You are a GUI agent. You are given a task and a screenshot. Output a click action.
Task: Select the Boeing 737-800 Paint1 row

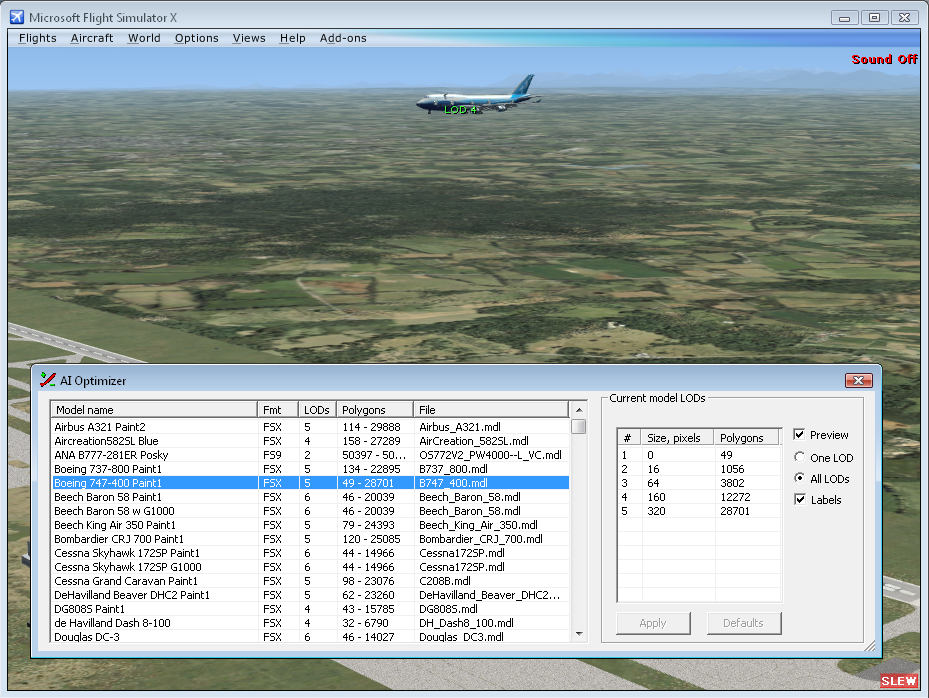click(x=310, y=469)
